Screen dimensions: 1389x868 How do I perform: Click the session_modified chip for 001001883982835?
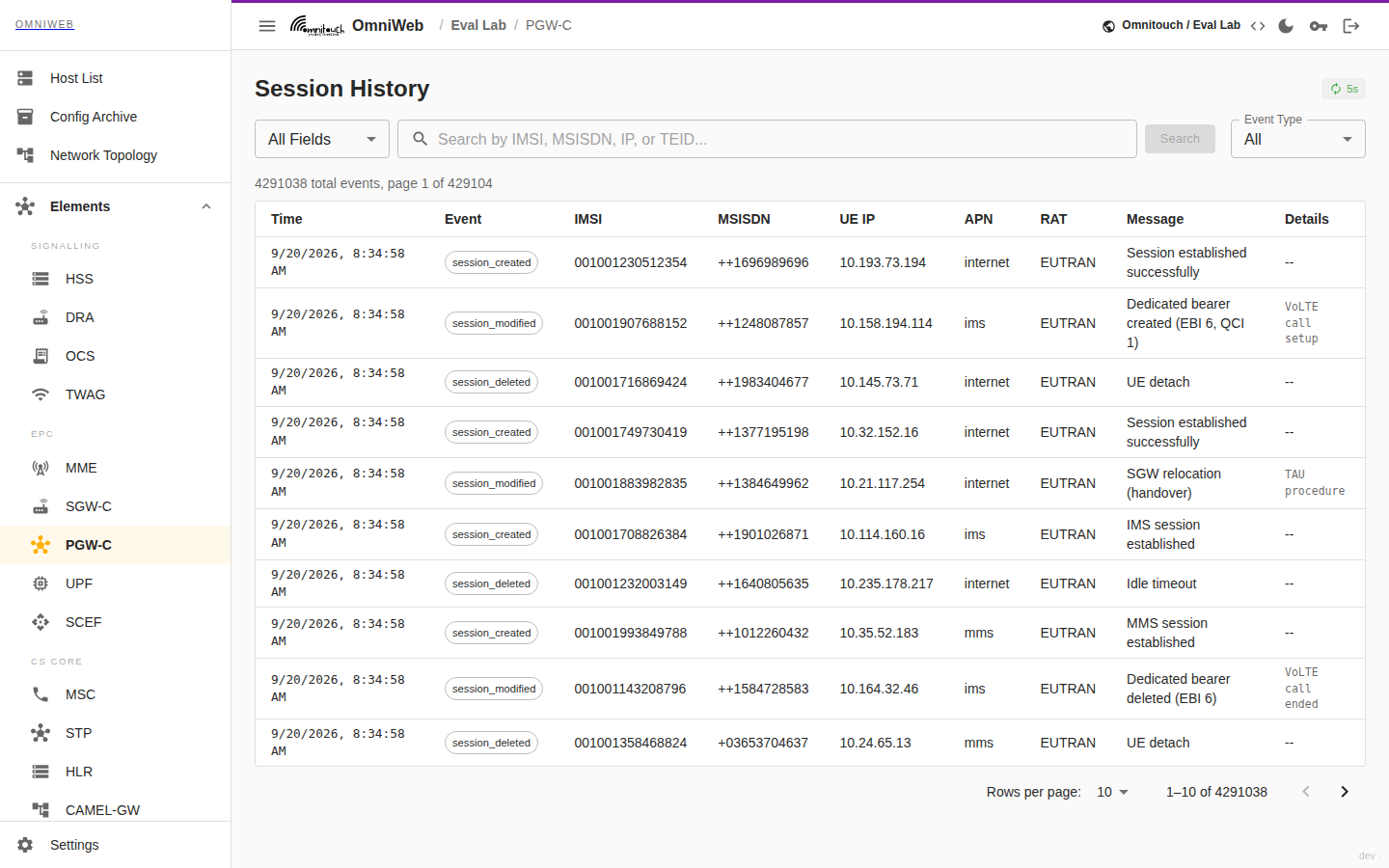point(494,483)
